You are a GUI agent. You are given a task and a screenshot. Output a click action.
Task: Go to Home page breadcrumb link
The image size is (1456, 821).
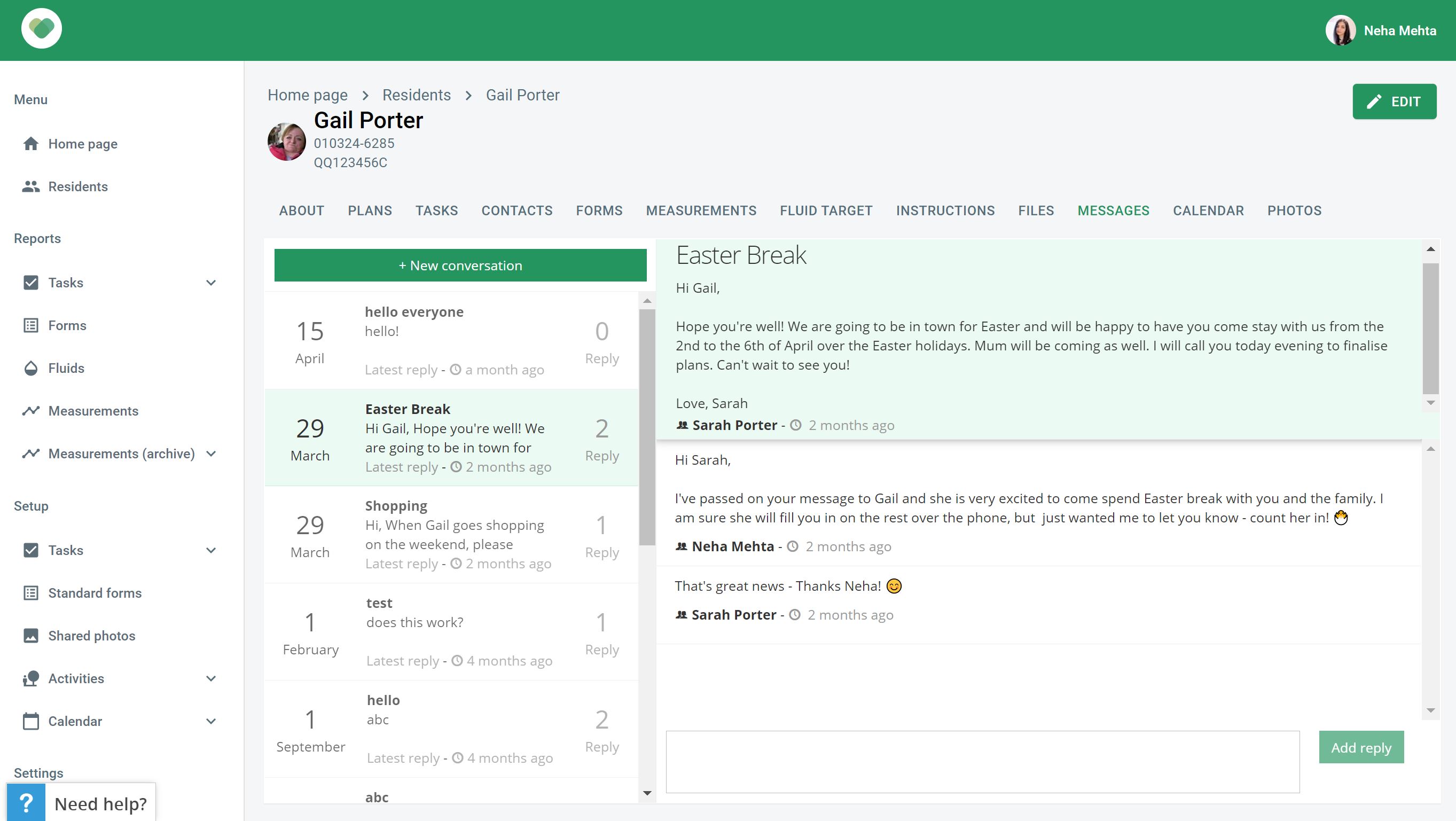308,96
